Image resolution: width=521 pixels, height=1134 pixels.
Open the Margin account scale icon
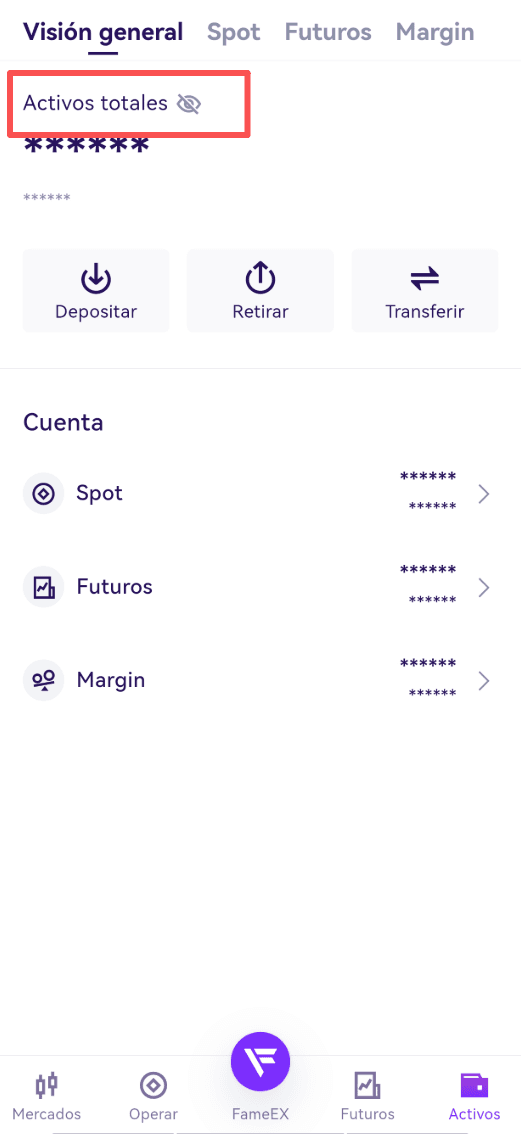click(43, 681)
